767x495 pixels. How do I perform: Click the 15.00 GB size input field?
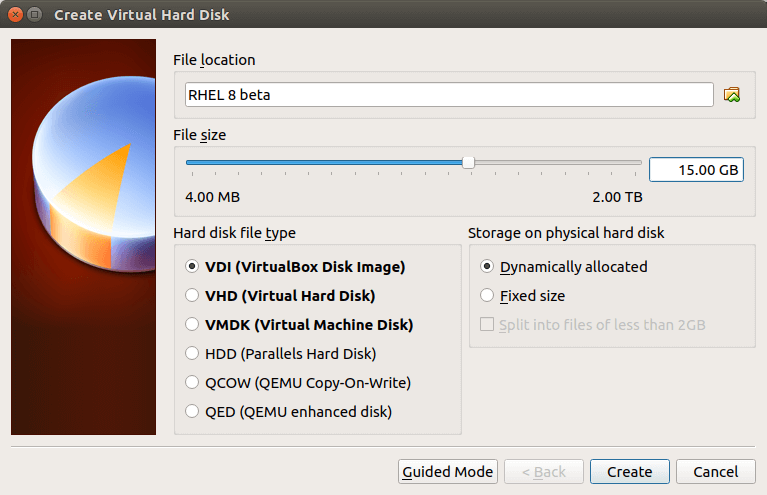(x=695, y=170)
